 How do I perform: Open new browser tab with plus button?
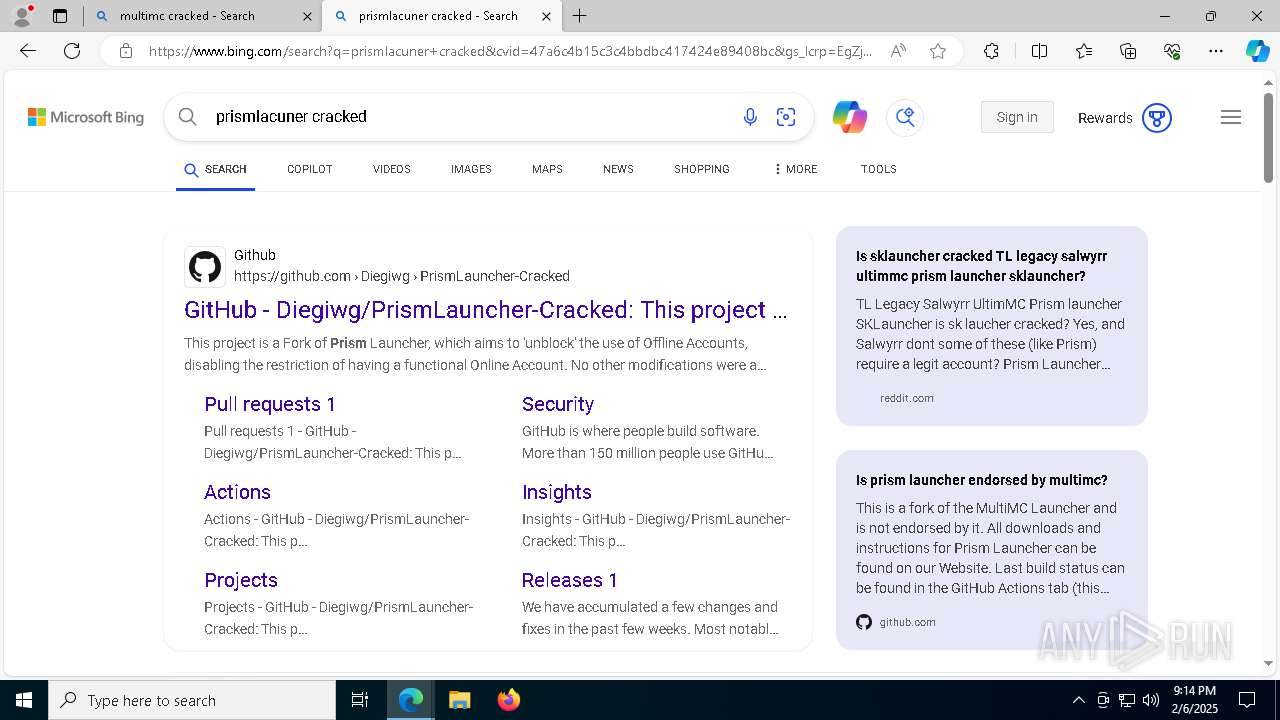pos(580,16)
